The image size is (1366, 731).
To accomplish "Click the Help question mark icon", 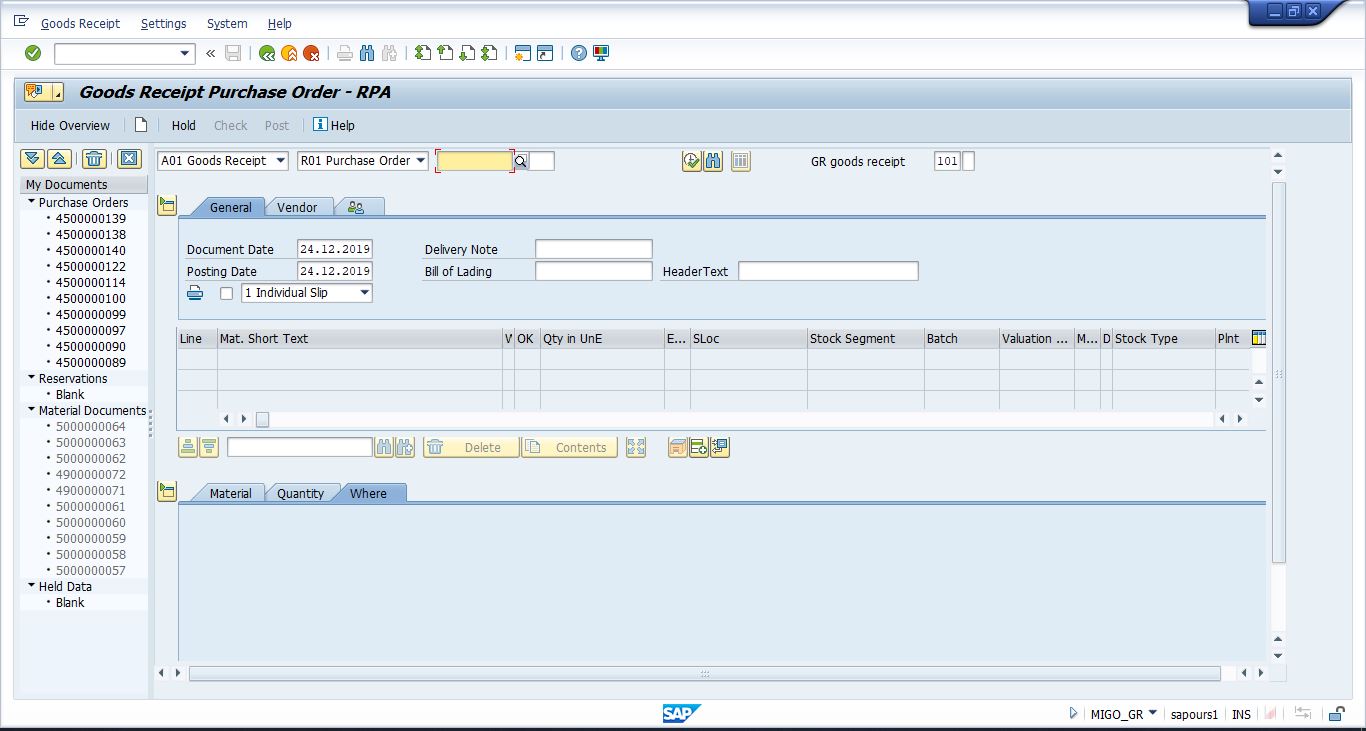I will pyautogui.click(x=579, y=53).
